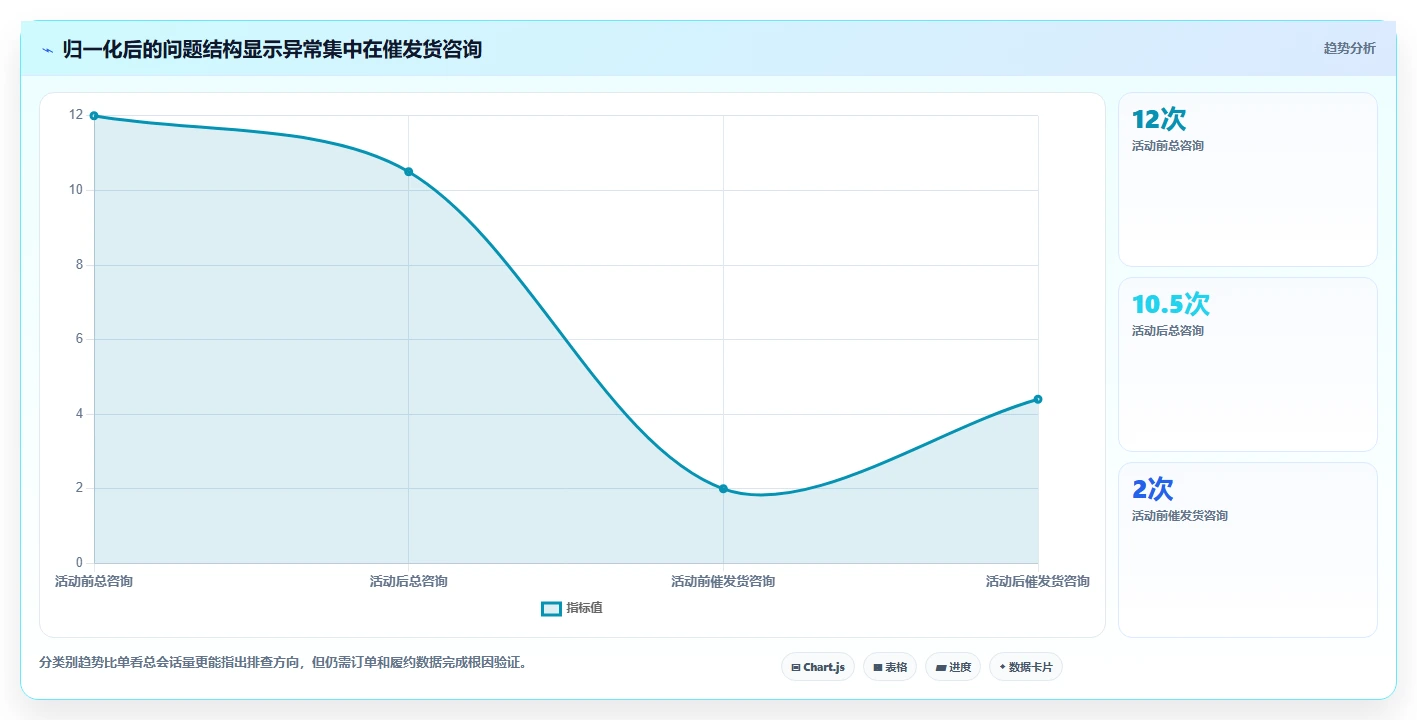Click the Chart.js tag button
Image resolution: width=1417 pixels, height=720 pixels.
click(x=817, y=667)
